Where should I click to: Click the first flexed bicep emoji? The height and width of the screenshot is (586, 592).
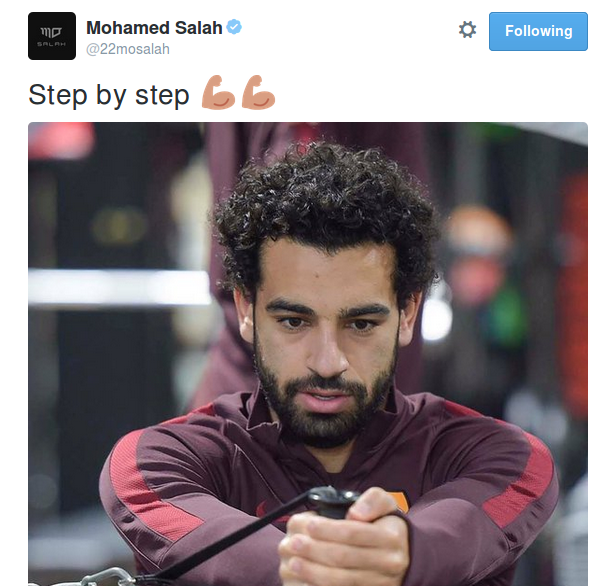click(218, 93)
